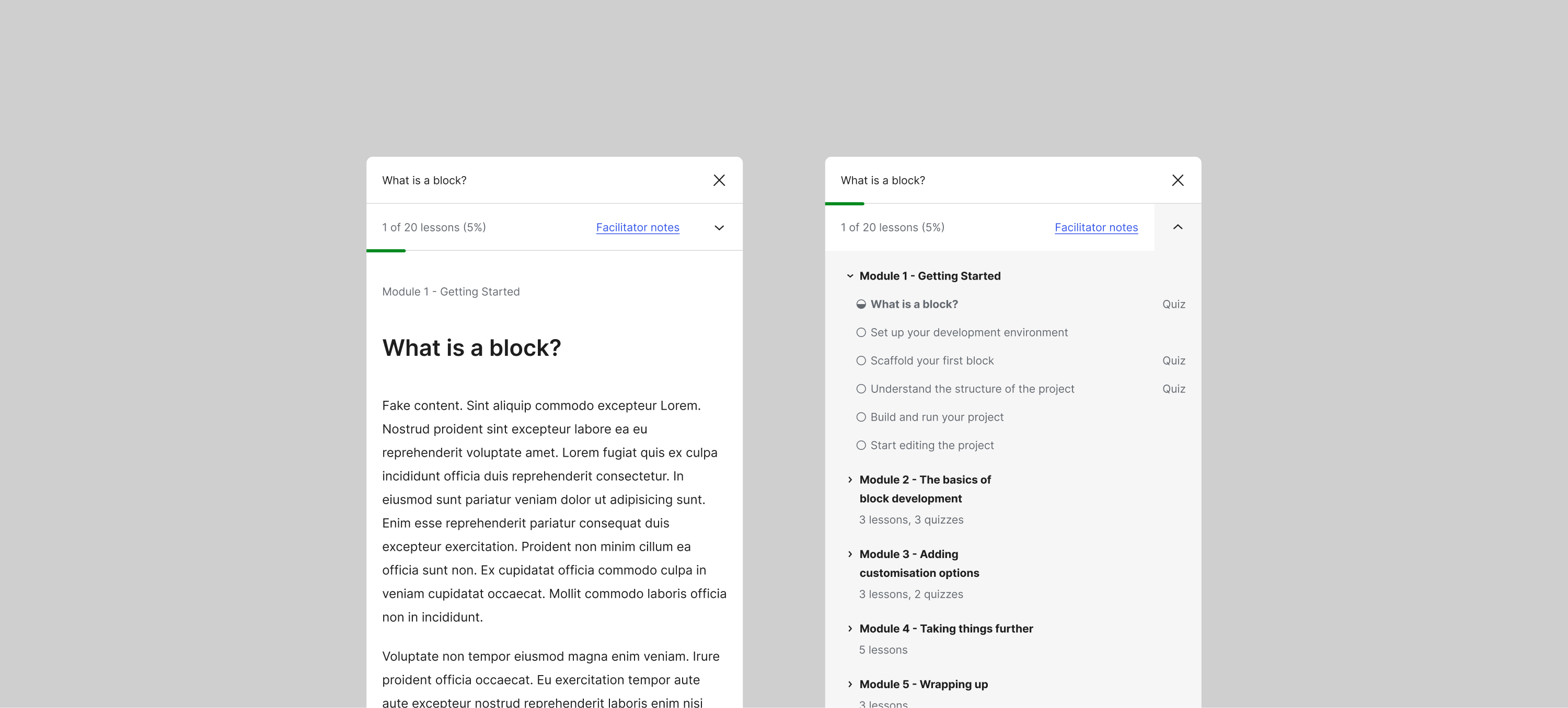Expand lesson list with down chevron
The image size is (1568, 708).
click(719, 228)
